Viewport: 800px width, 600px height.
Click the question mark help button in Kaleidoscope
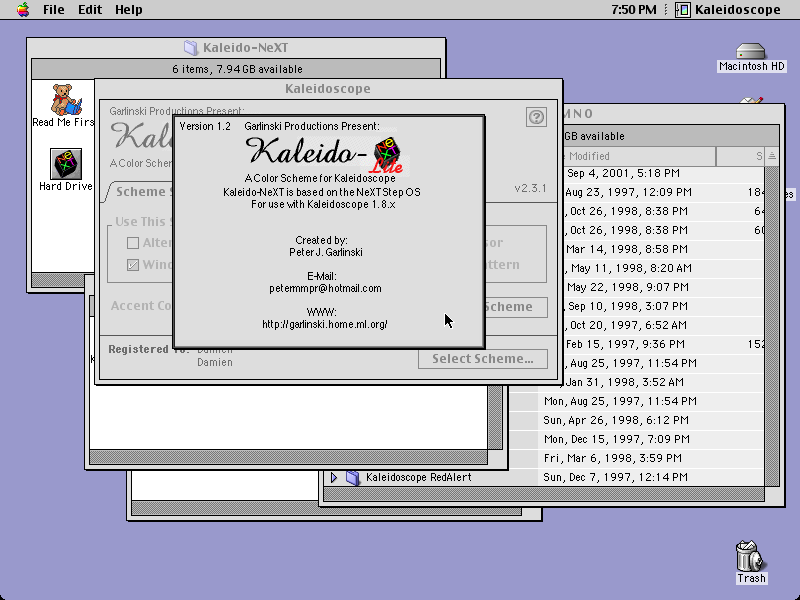pos(536,117)
